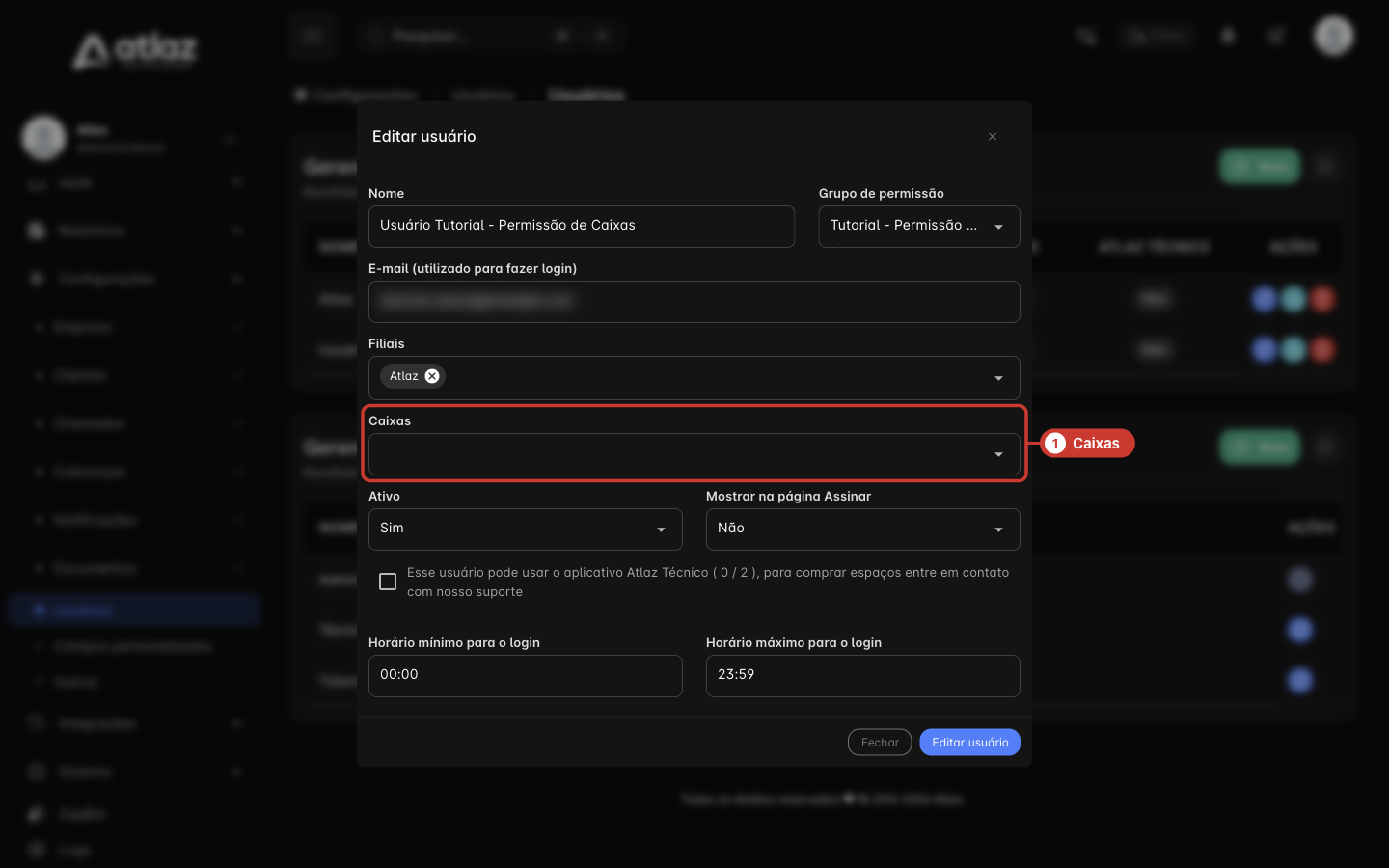Remove the Atlaz chip from Filiais
1389x868 pixels.
coord(432,376)
